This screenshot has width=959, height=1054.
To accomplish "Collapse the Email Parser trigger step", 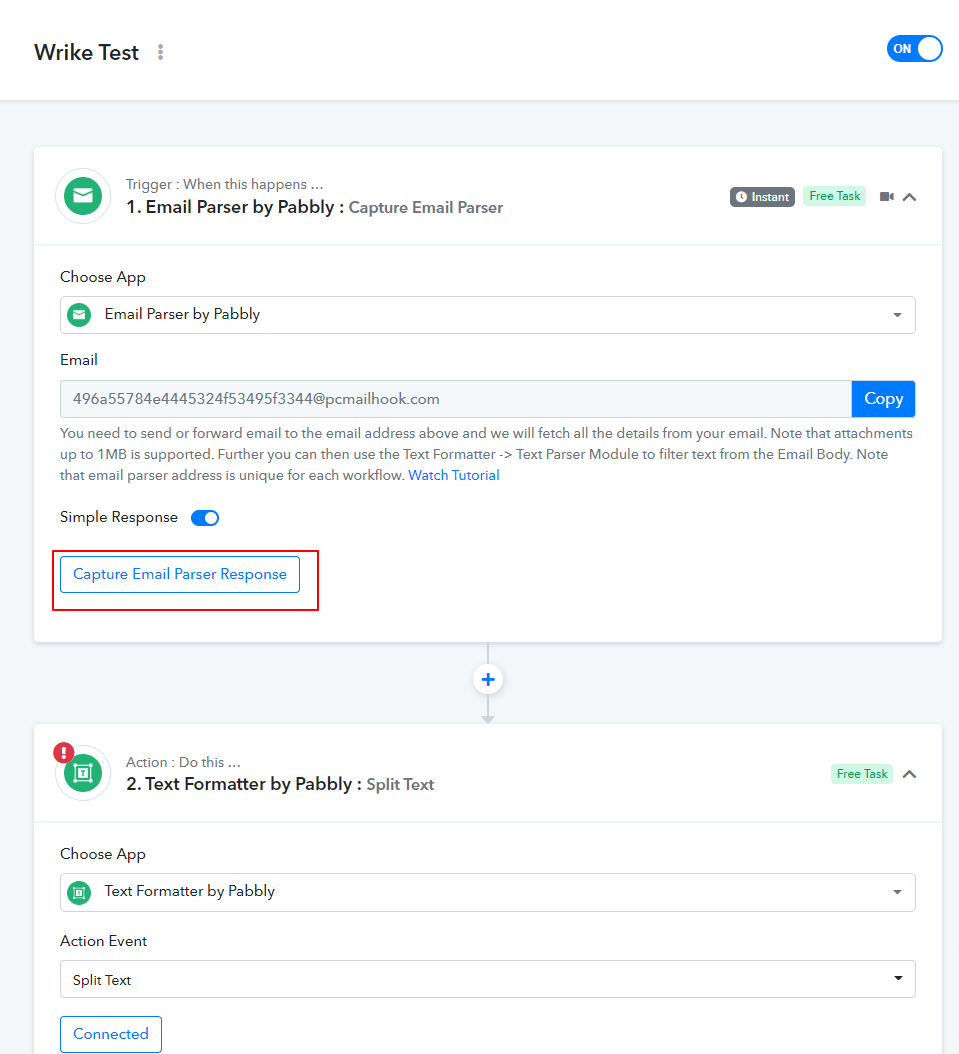I will [x=909, y=197].
